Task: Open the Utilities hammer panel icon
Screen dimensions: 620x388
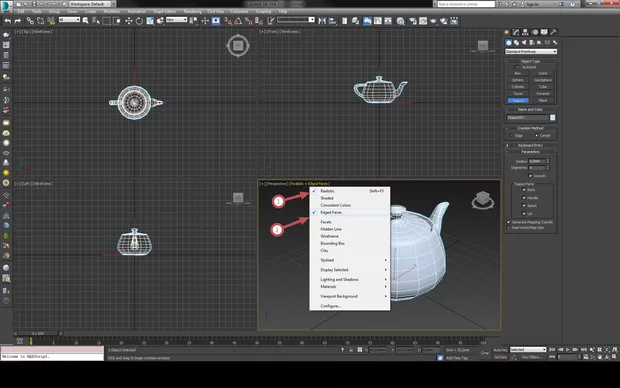Action: pos(553,32)
